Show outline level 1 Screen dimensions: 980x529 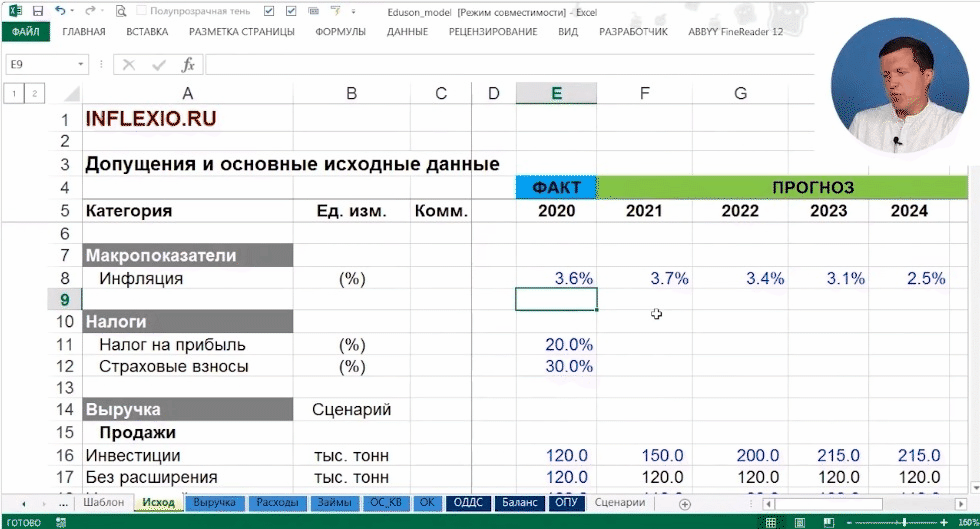[x=14, y=94]
